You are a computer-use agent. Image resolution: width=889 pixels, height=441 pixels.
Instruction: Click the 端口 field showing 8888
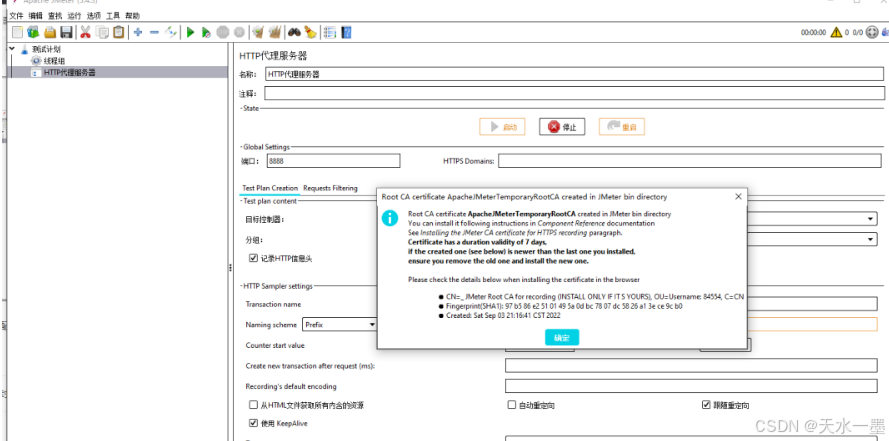pos(333,161)
